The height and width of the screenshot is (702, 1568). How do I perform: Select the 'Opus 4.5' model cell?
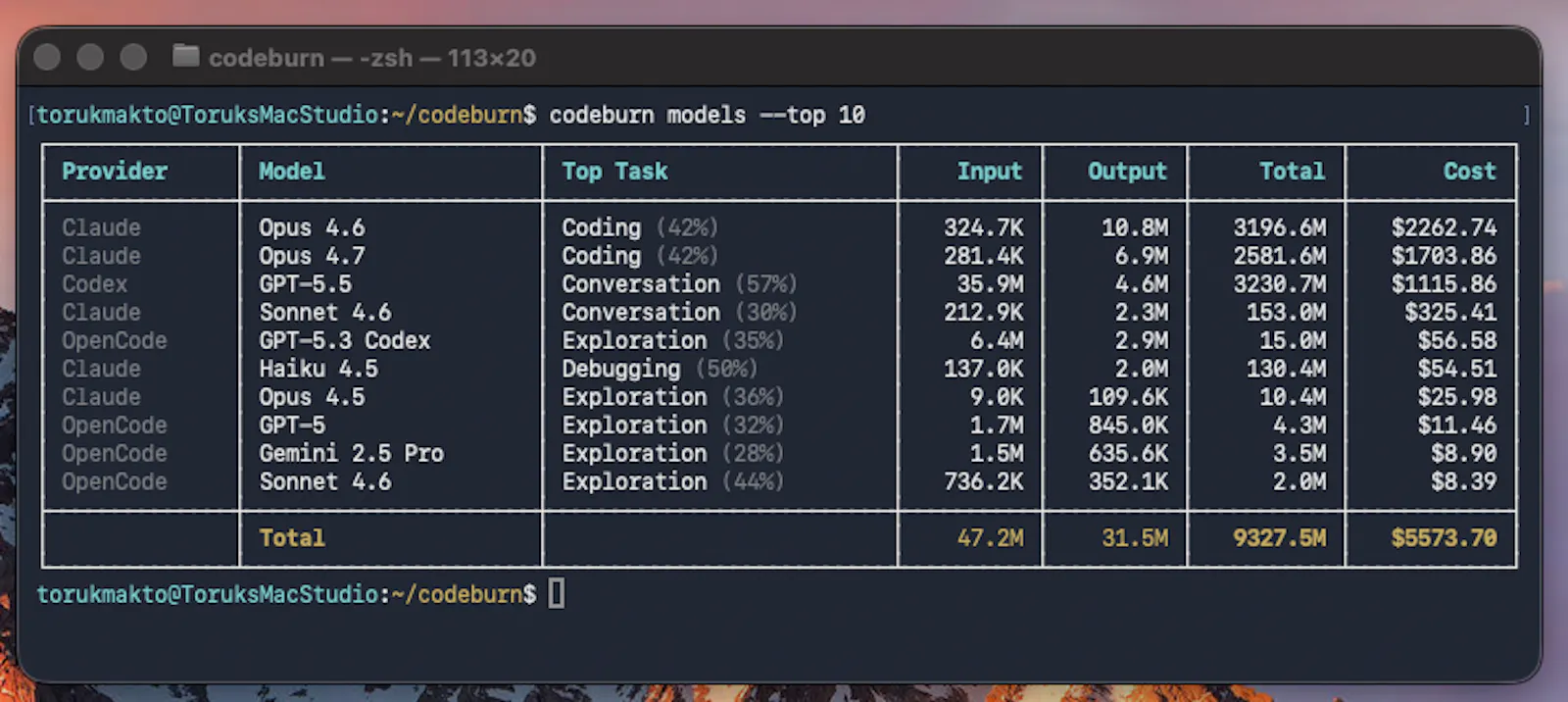[x=312, y=397]
